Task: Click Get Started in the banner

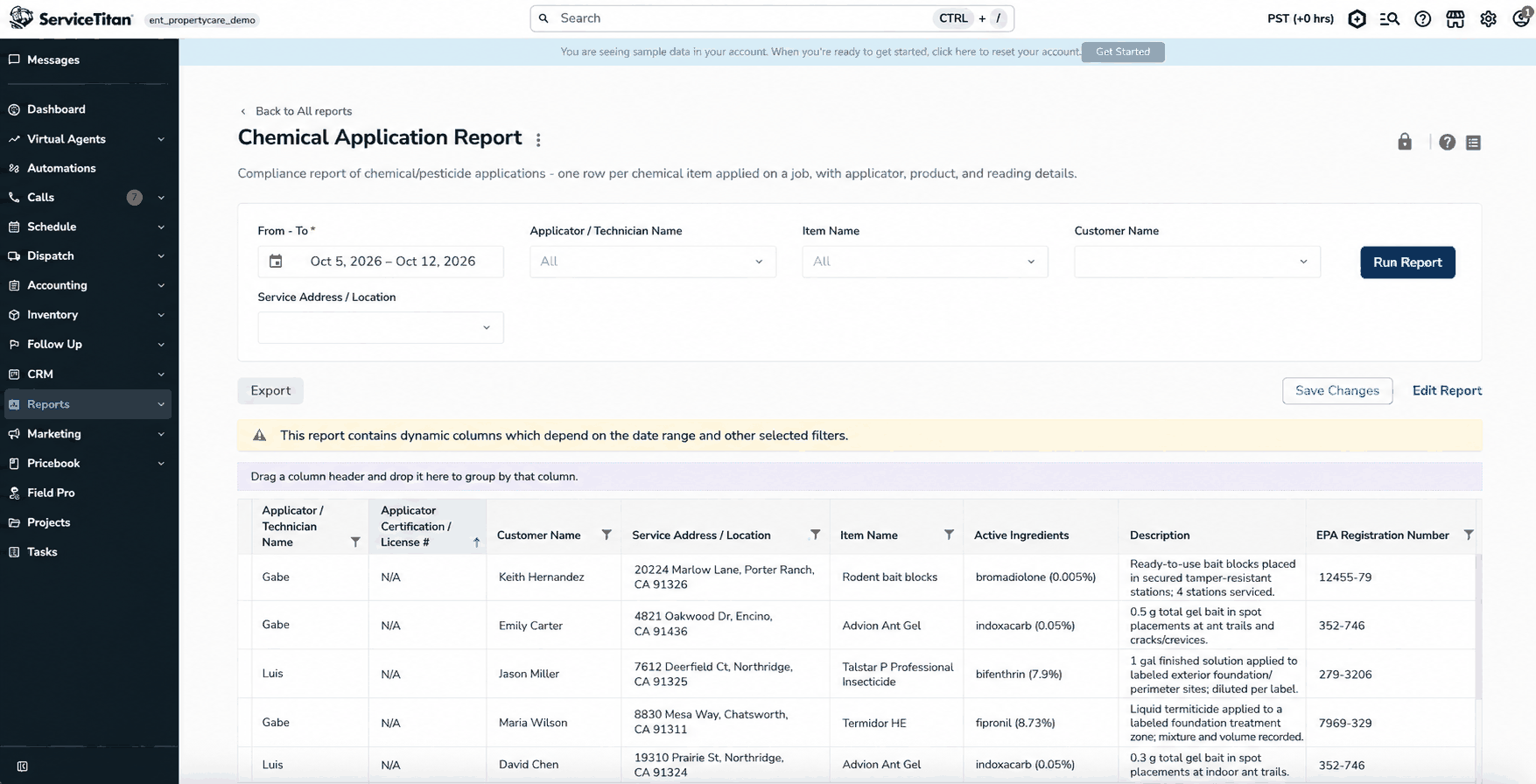Action: tap(1123, 52)
